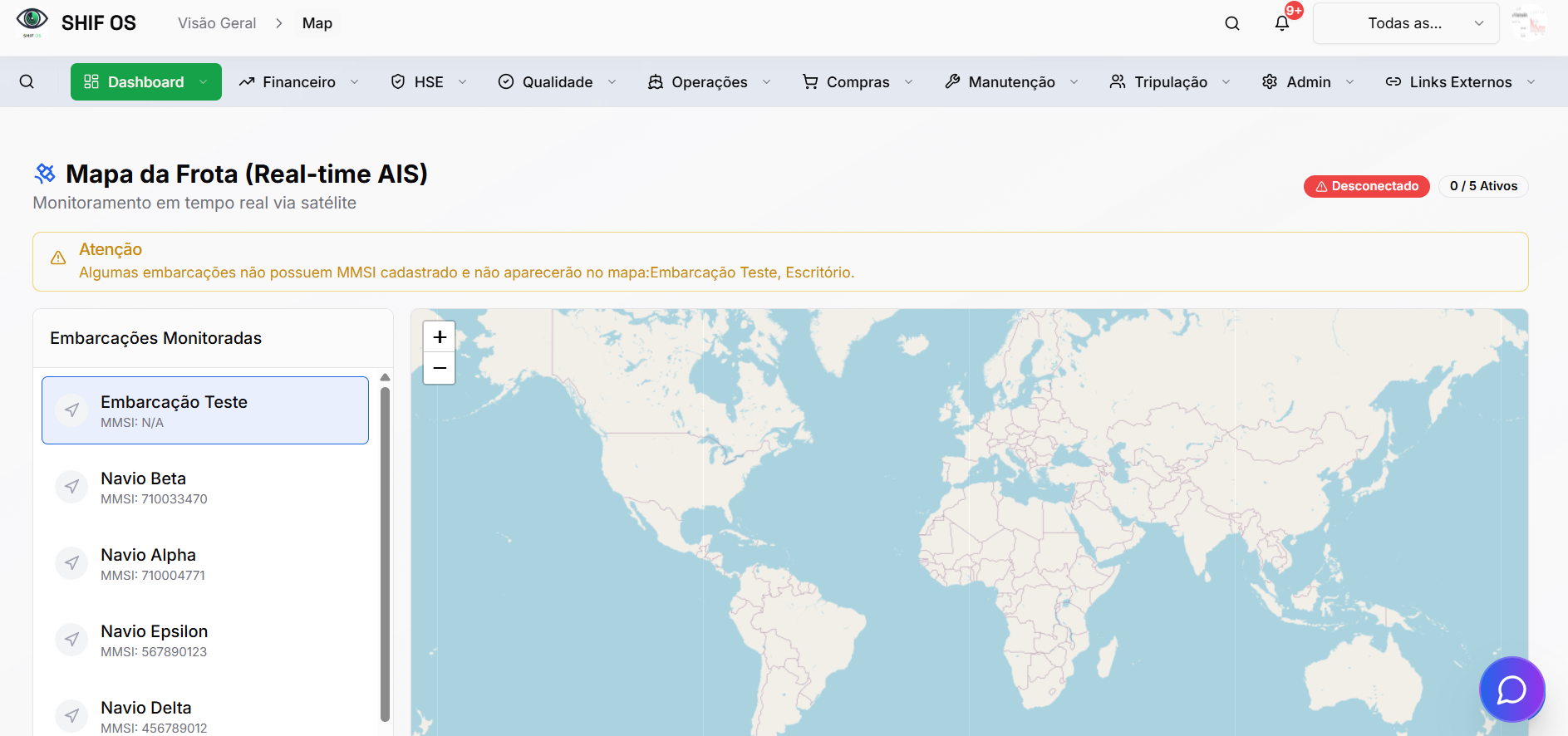Expand the Links Externos chevron
This screenshot has height=736, width=1568.
1531,81
